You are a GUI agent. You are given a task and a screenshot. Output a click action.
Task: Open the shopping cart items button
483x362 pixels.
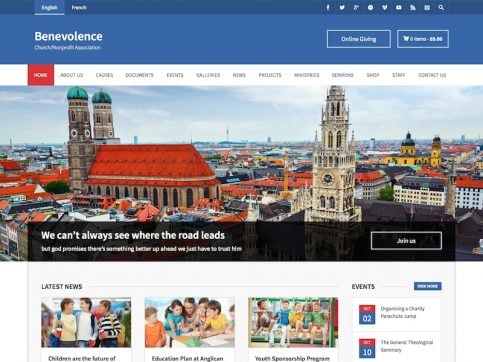click(x=423, y=39)
